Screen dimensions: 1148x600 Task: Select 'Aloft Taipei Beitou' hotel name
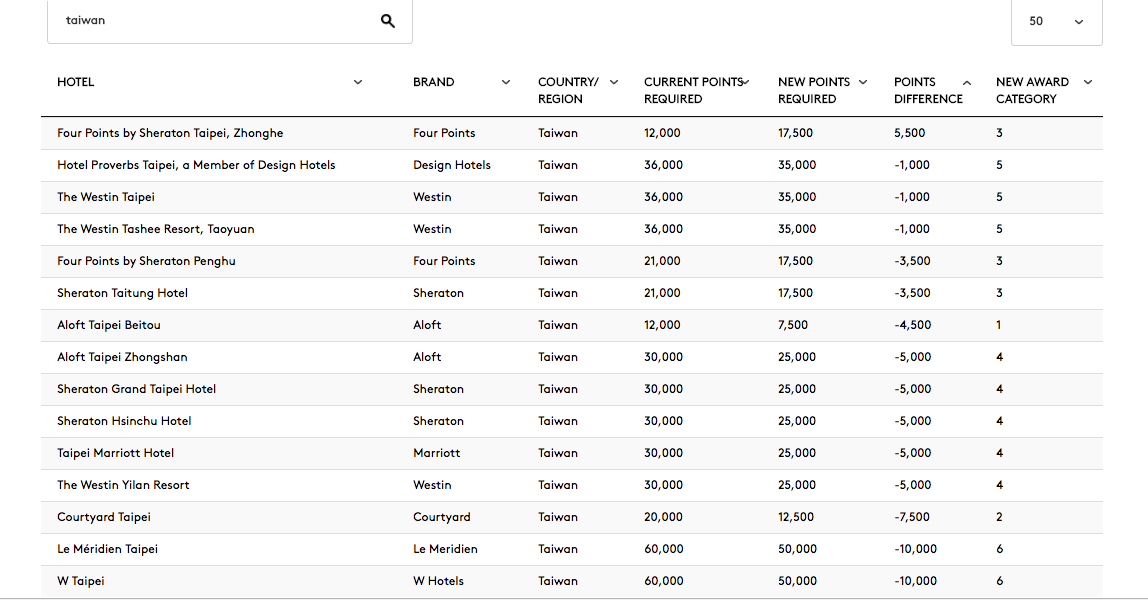[x=109, y=325]
